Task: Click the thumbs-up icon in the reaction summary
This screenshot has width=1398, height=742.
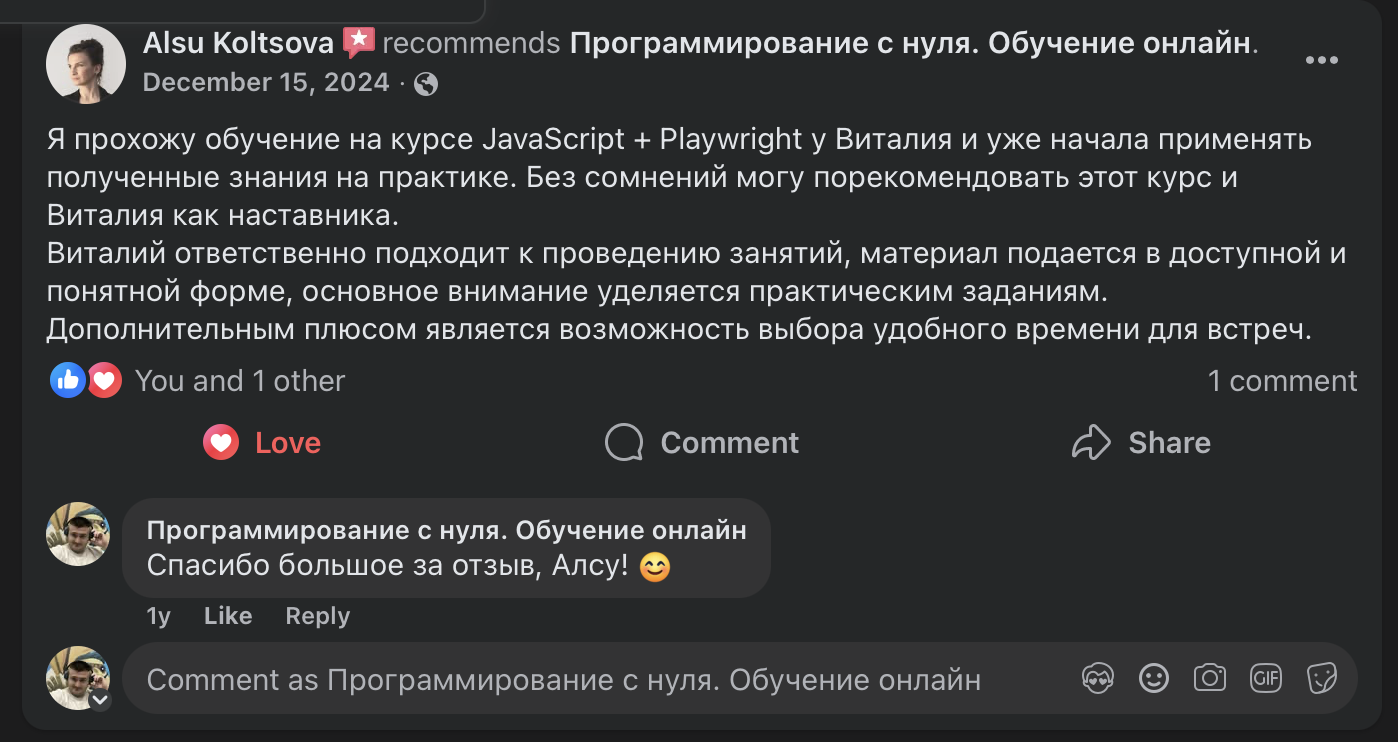Action: 68,380
